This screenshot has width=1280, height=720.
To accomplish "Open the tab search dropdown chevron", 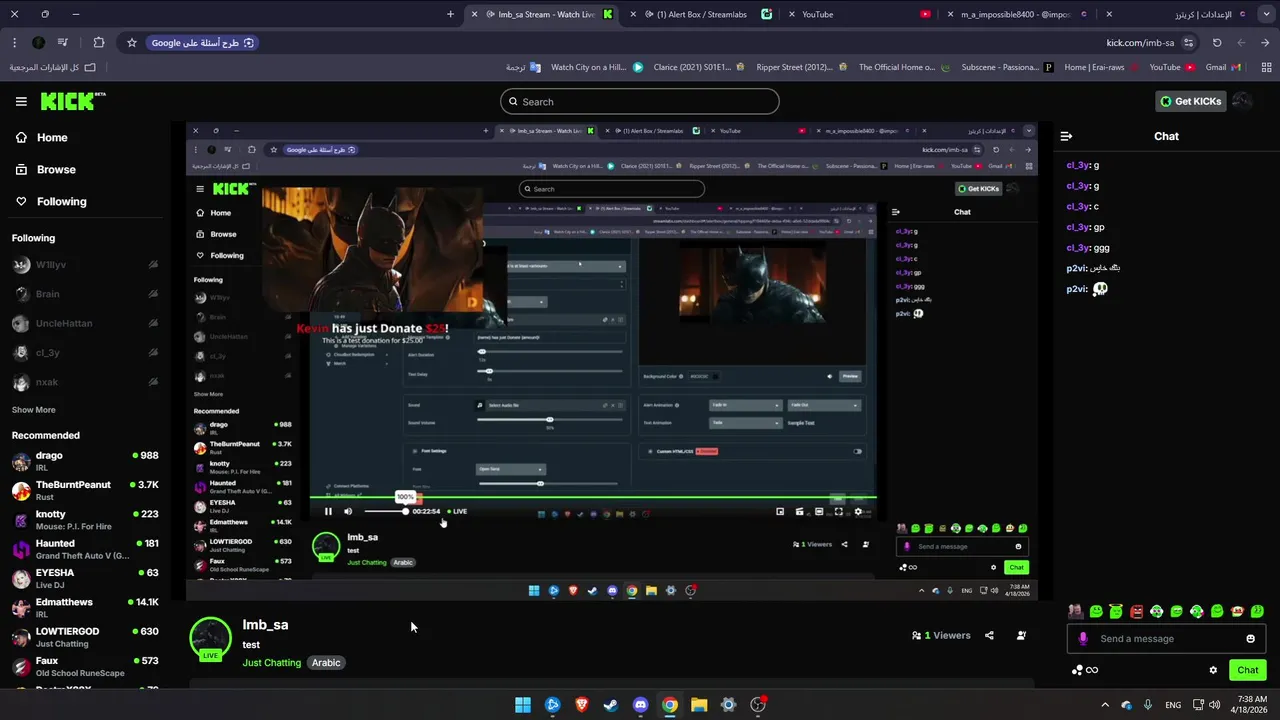I will point(1266,14).
